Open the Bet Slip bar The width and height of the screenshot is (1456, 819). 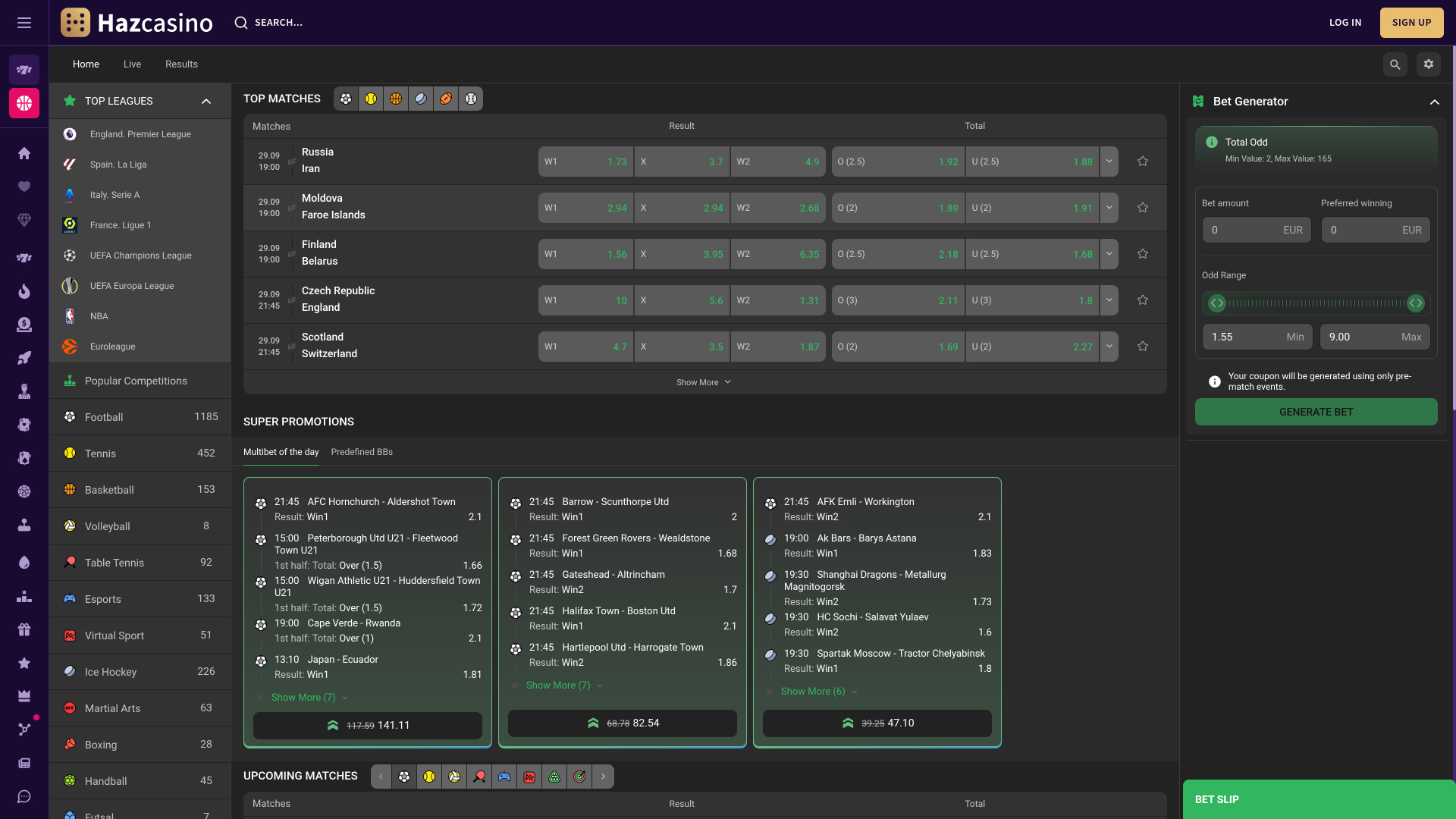tap(1318, 799)
